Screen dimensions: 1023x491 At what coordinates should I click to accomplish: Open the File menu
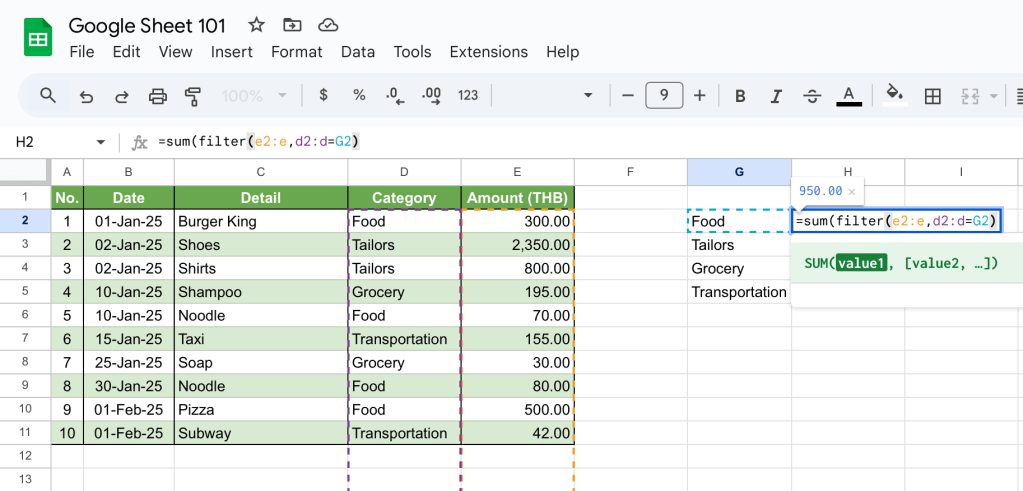(x=82, y=52)
